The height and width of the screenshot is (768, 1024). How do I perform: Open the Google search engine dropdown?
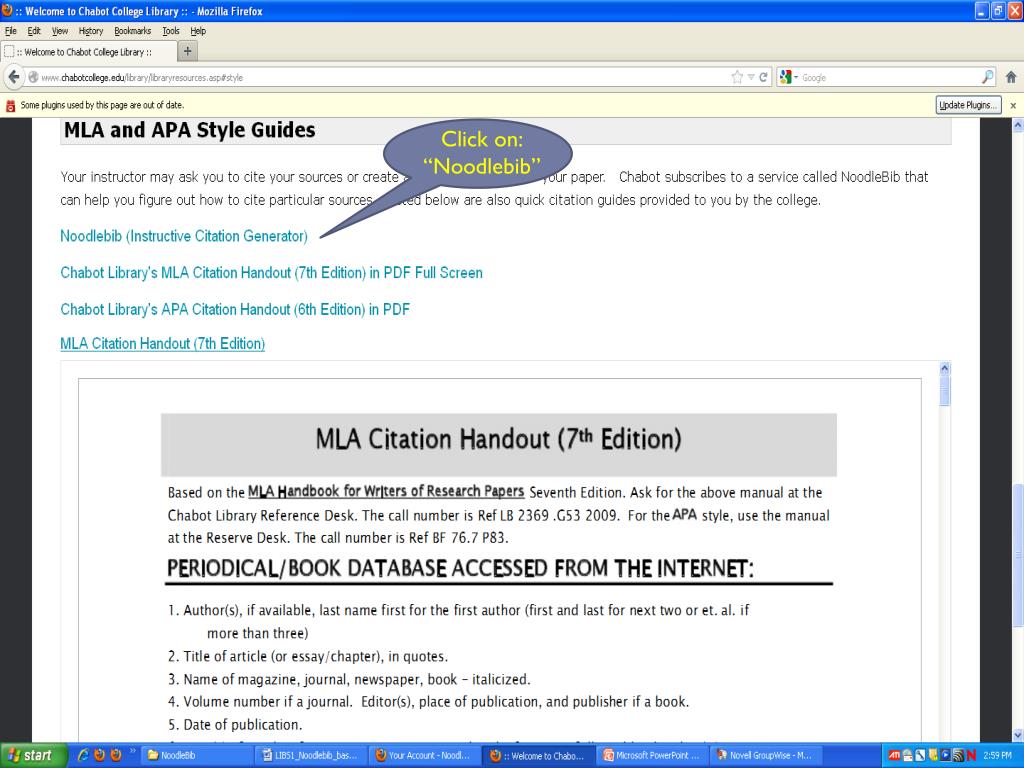789,77
